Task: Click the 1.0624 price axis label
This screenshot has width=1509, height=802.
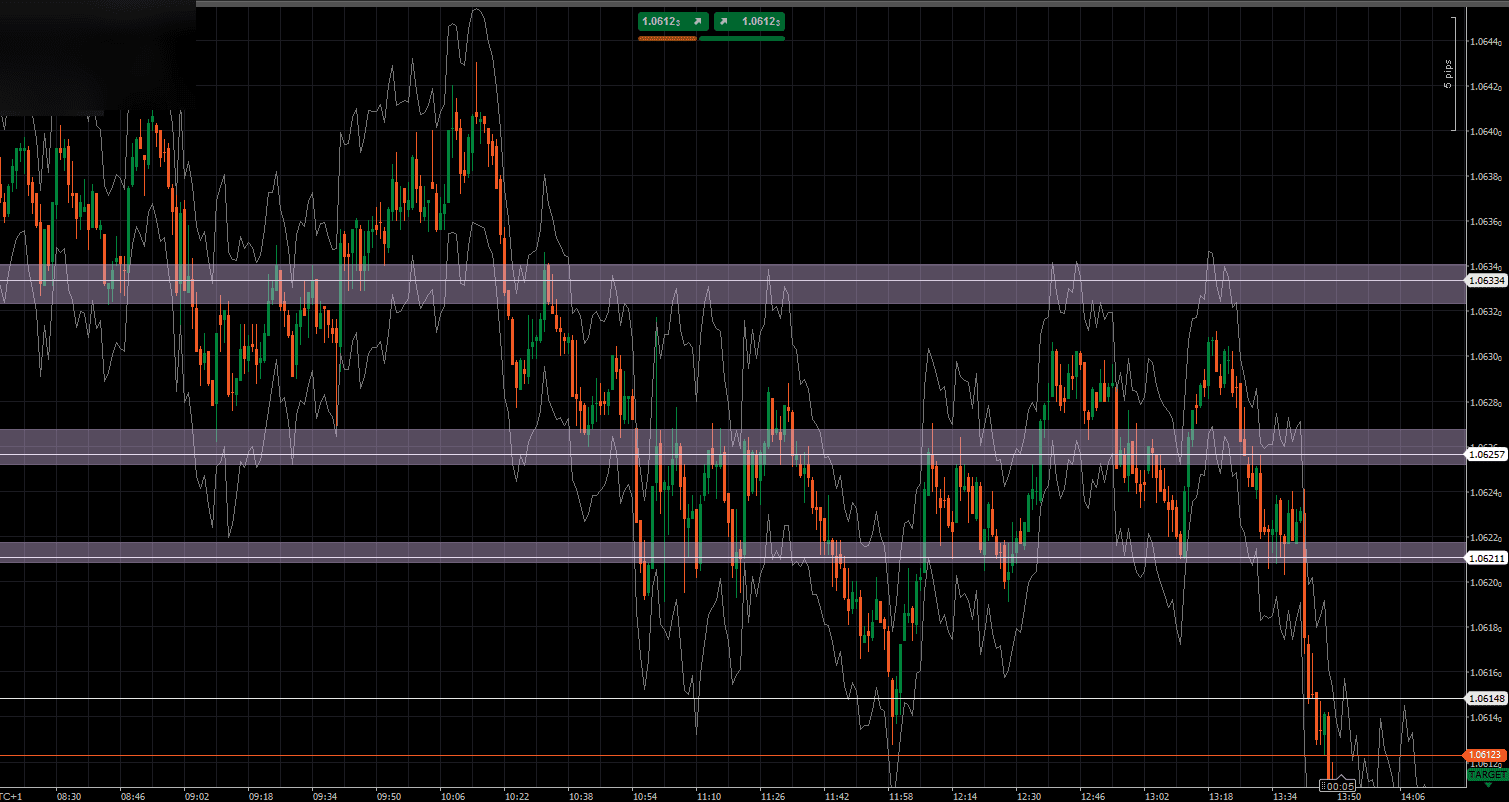Action: [x=1484, y=493]
